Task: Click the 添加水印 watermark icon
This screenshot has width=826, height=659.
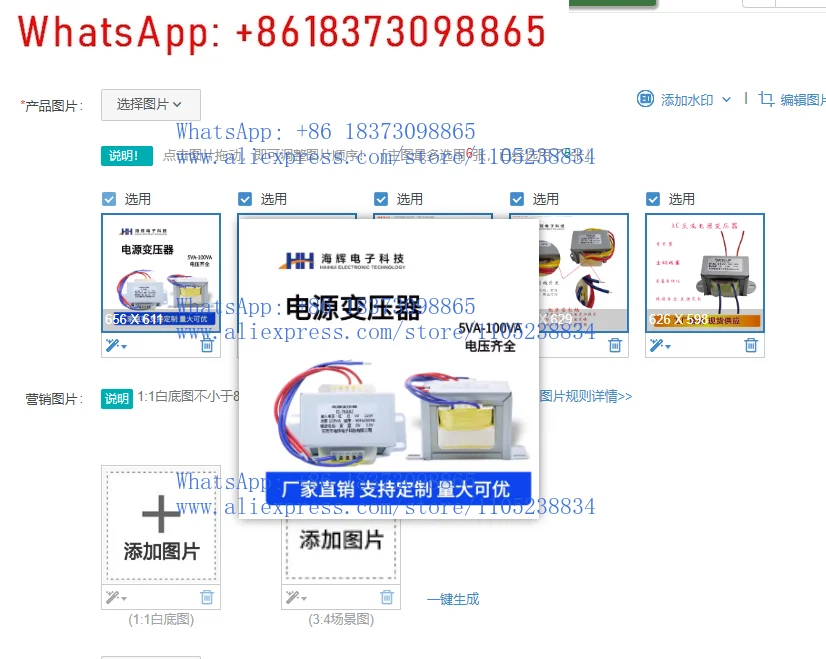Action: tap(645, 99)
